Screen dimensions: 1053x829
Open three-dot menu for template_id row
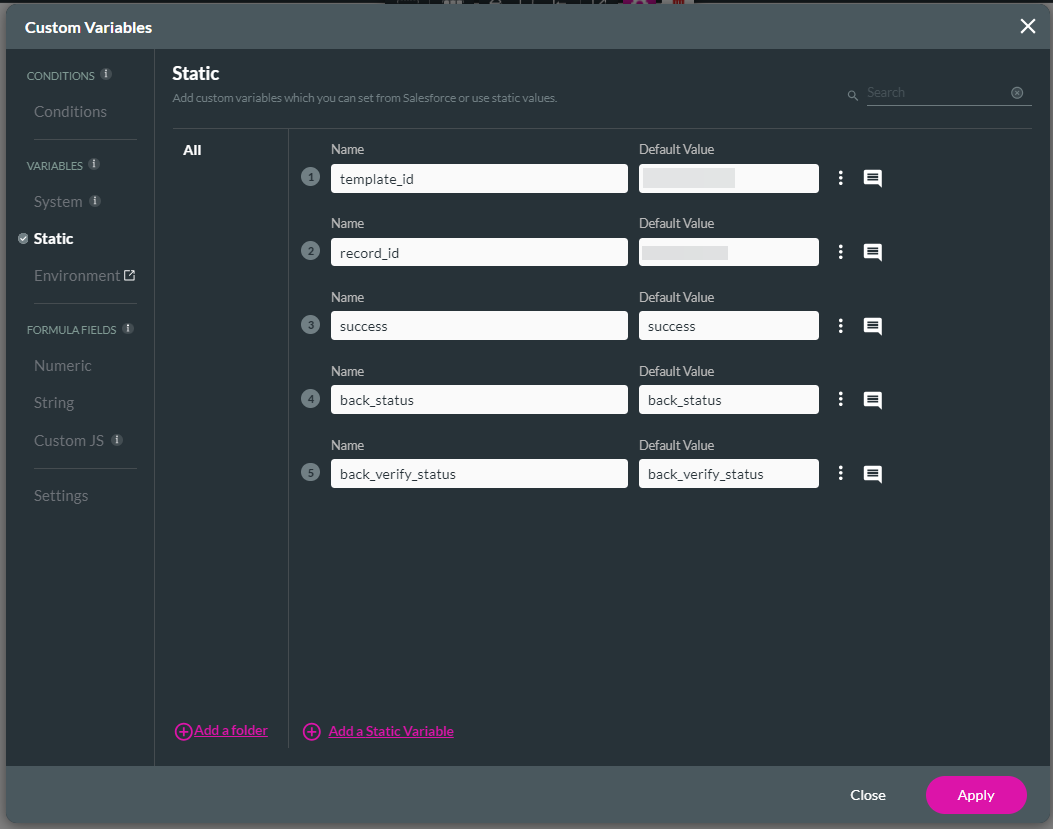coord(841,178)
